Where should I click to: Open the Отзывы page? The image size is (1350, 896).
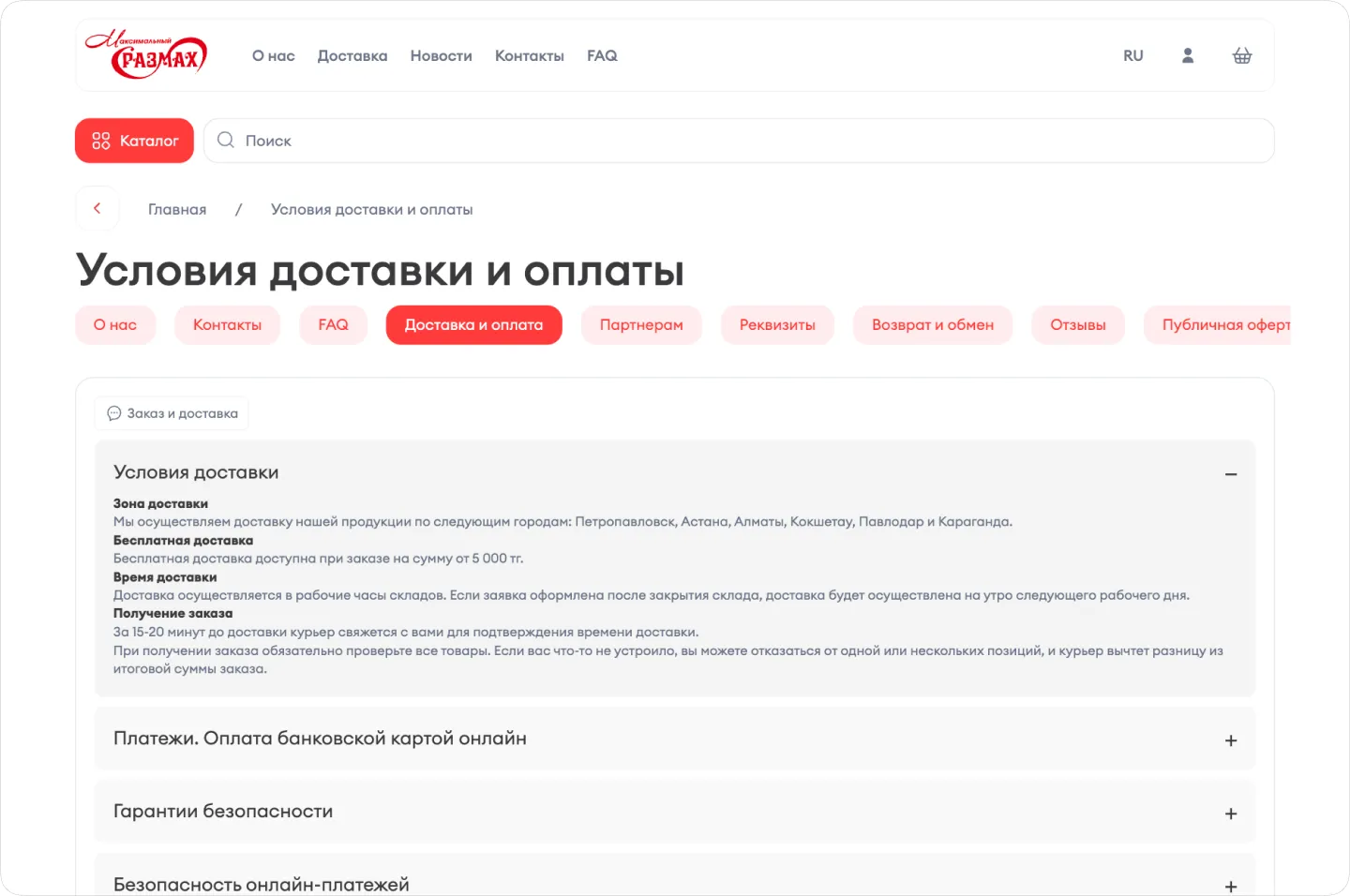[1077, 324]
